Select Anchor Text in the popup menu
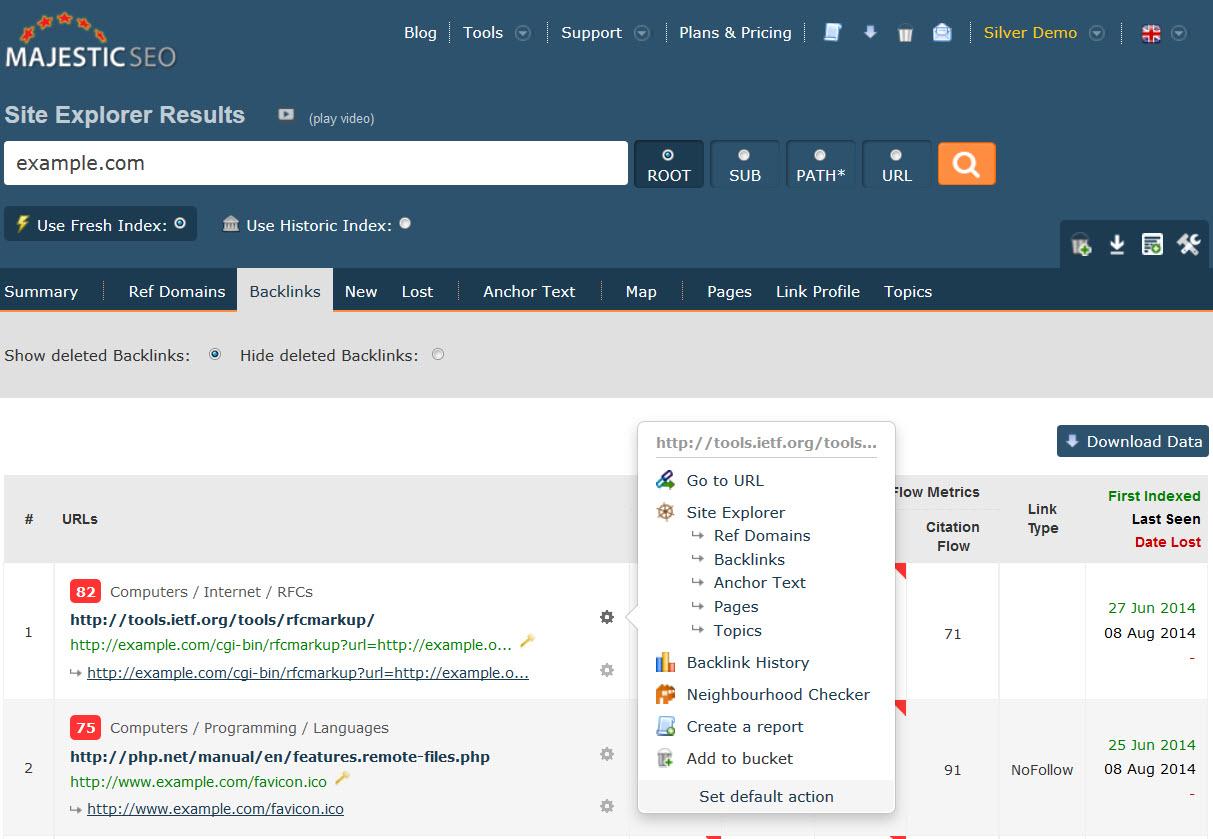 pos(760,583)
